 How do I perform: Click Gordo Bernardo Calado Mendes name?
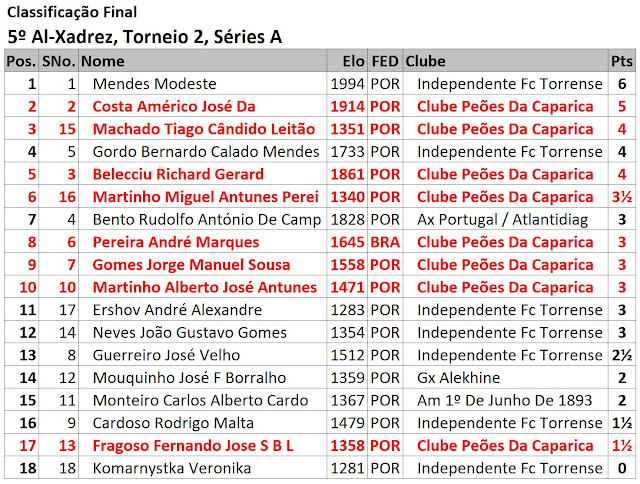(206, 152)
